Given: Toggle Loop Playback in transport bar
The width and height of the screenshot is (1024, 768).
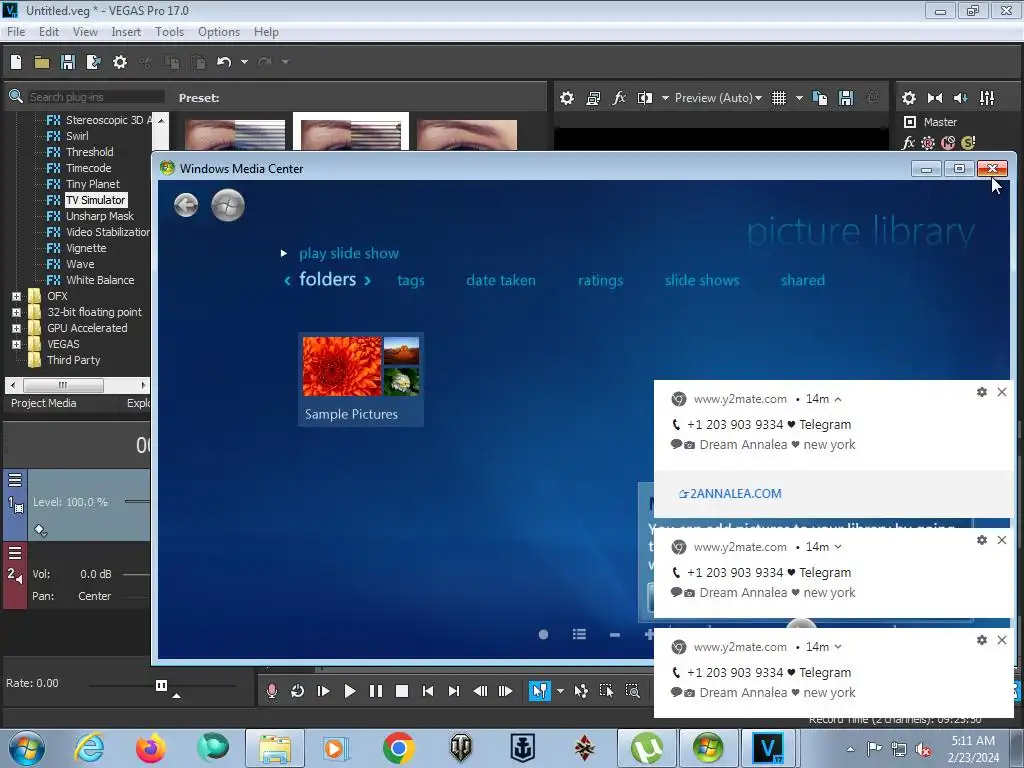Looking at the screenshot, I should coord(297,691).
